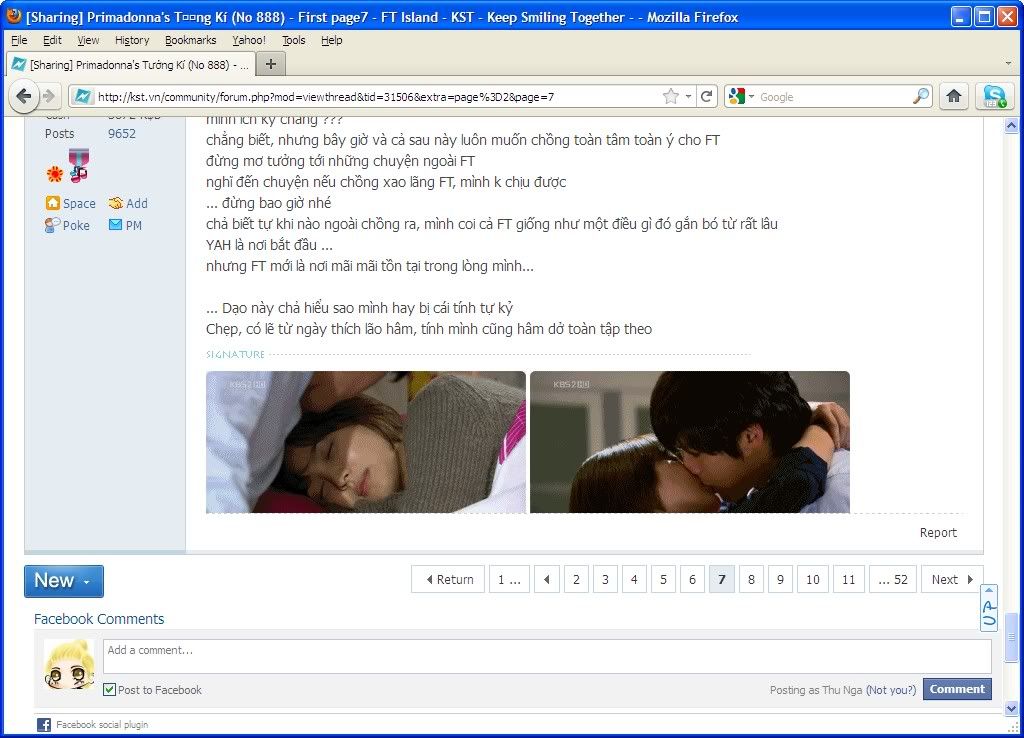The height and width of the screenshot is (738, 1024).
Task: Reload the page with the refresh icon
Action: [707, 97]
